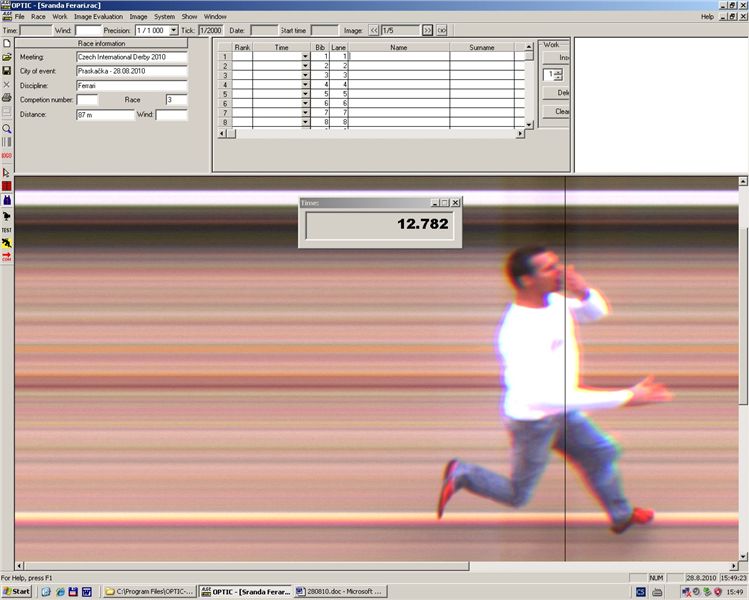
Task: Open the System menu
Action: click(x=164, y=17)
